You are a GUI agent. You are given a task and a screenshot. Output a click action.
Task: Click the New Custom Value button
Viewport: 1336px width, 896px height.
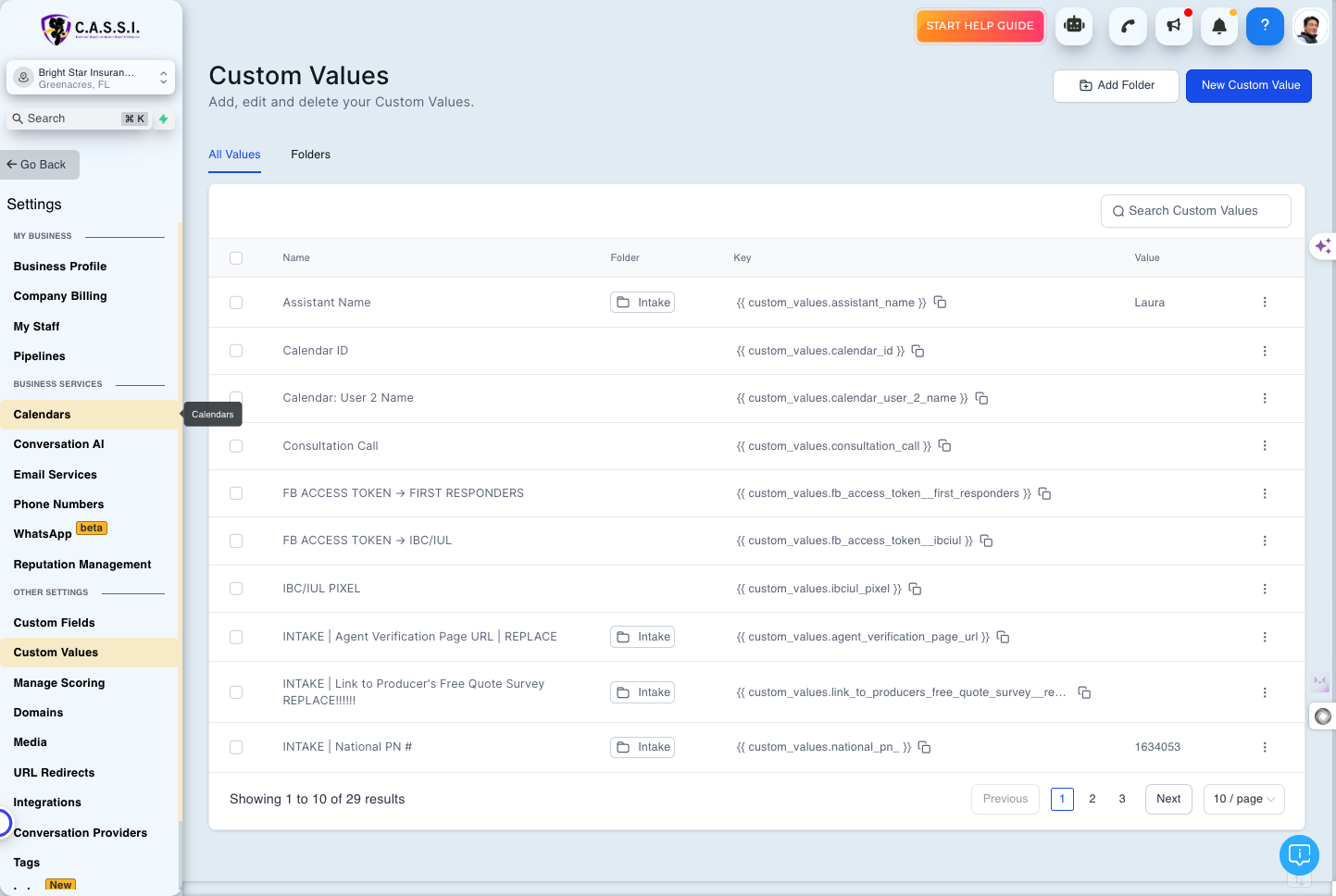click(1249, 86)
